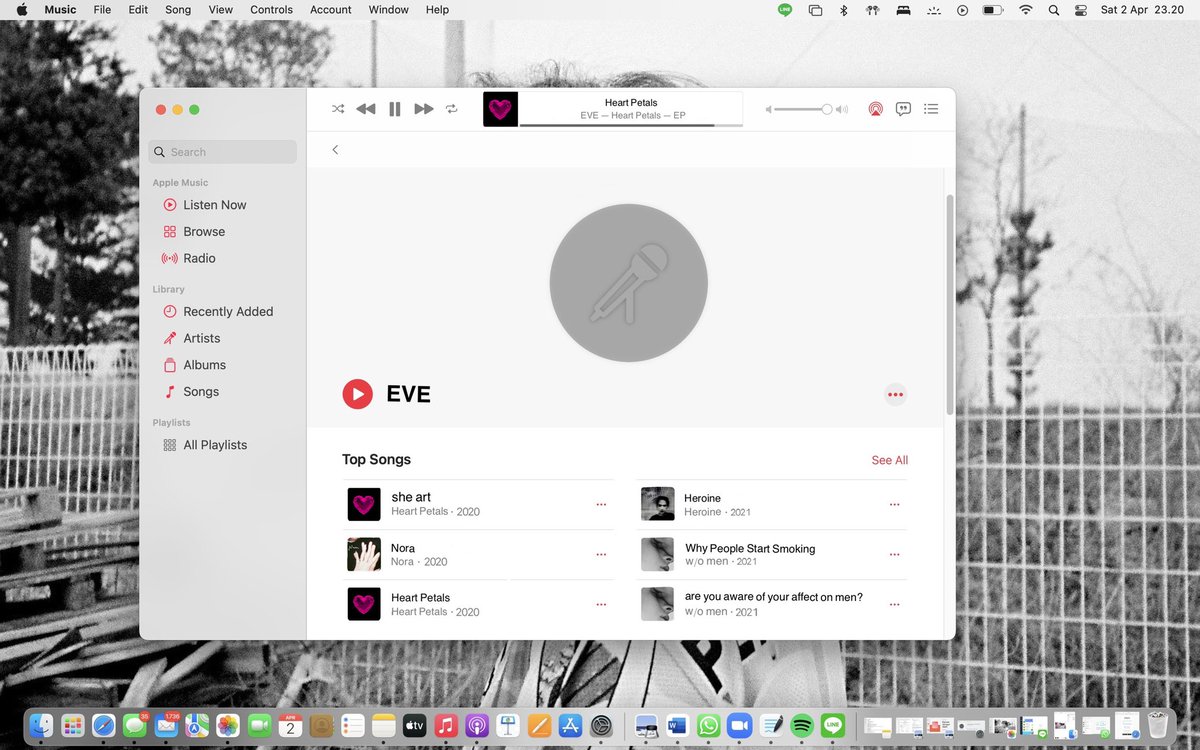The image size is (1200, 750).
Task: Open the options menu for "Heroine"
Action: pyautogui.click(x=894, y=504)
